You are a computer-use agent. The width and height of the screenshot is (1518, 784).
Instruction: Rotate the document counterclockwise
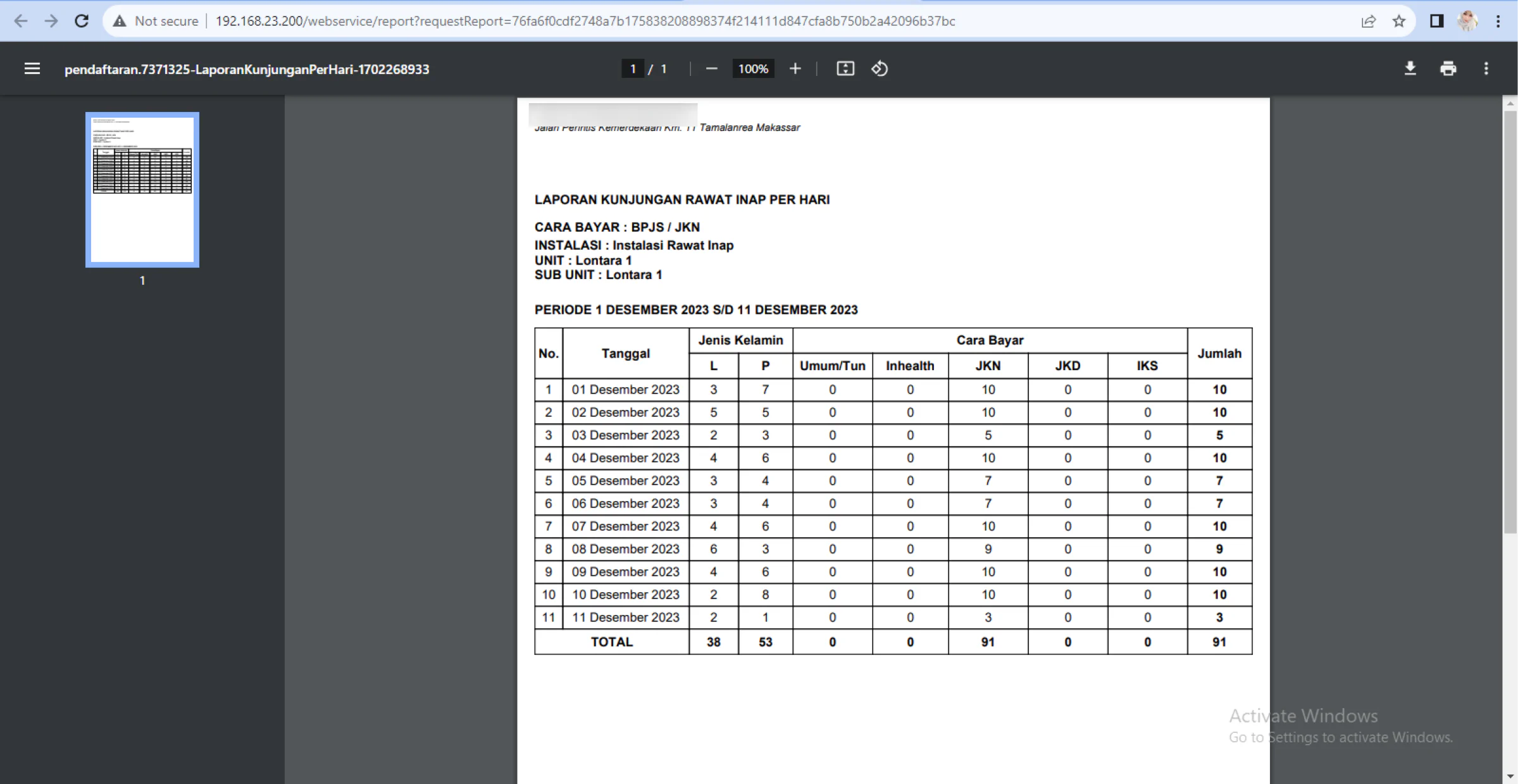pyautogui.click(x=880, y=69)
